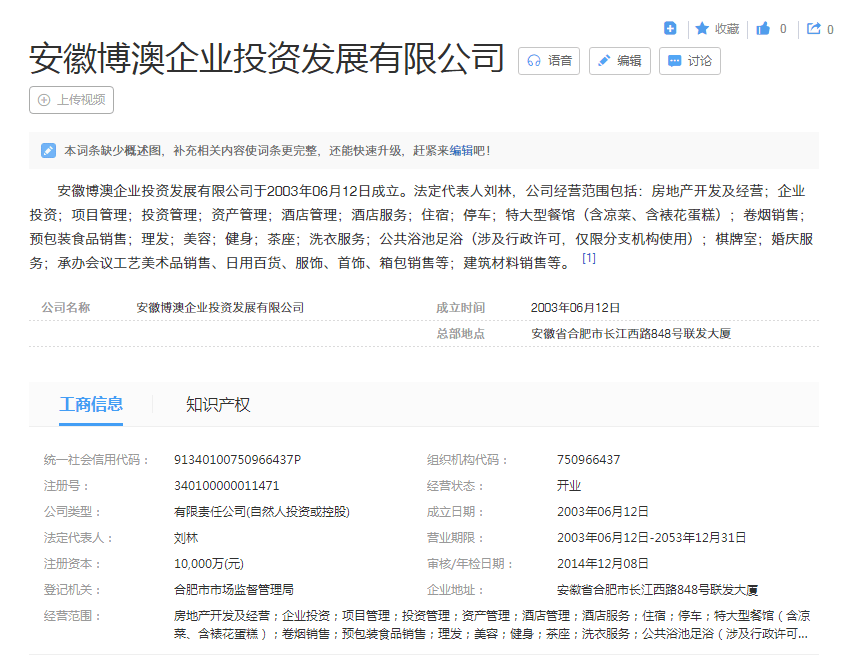Click the blue plus icon at top right
Screen dimensions: 847x658
671,29
